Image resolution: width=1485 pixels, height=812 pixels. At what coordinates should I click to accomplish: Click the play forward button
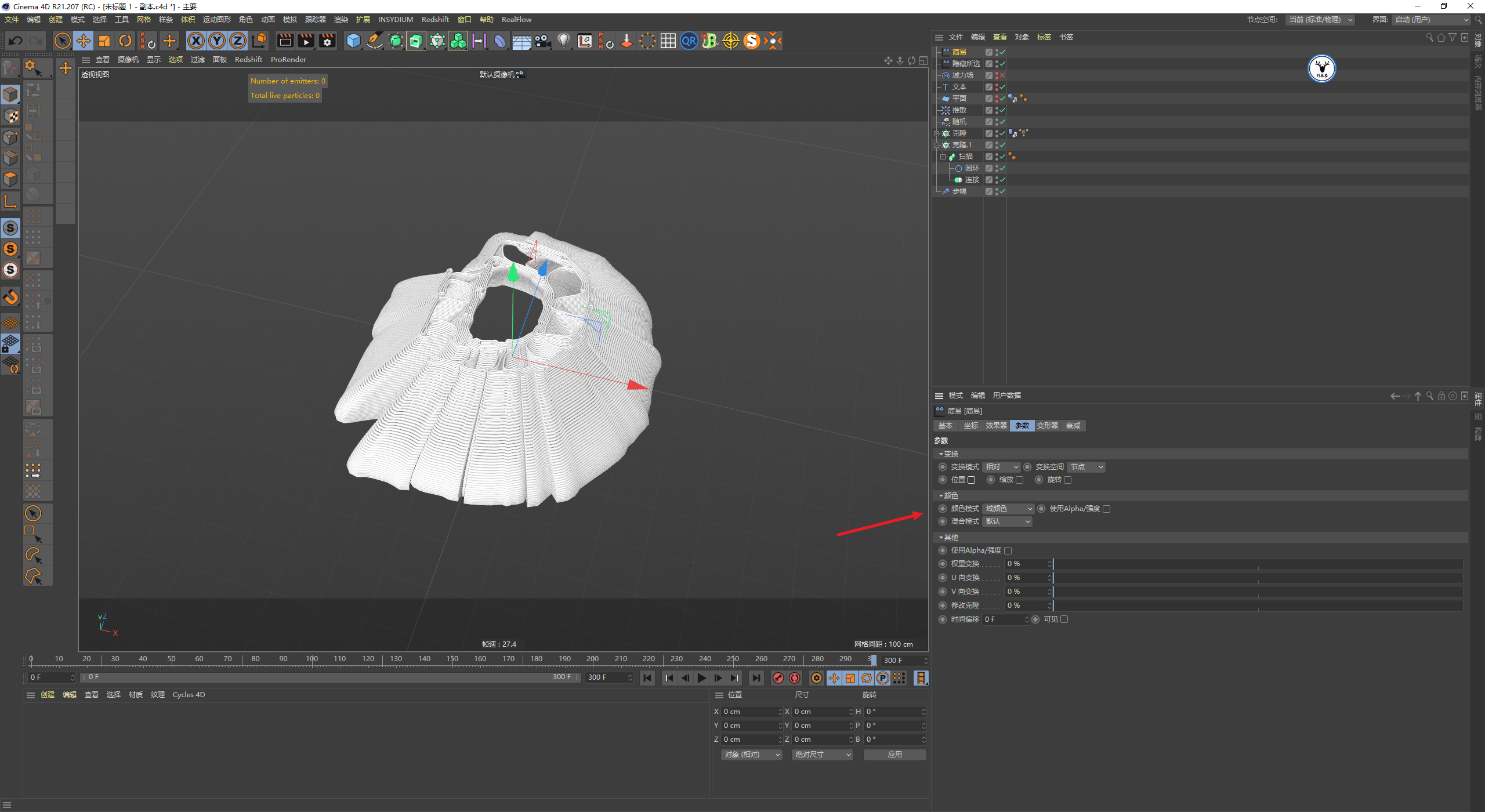(x=702, y=678)
